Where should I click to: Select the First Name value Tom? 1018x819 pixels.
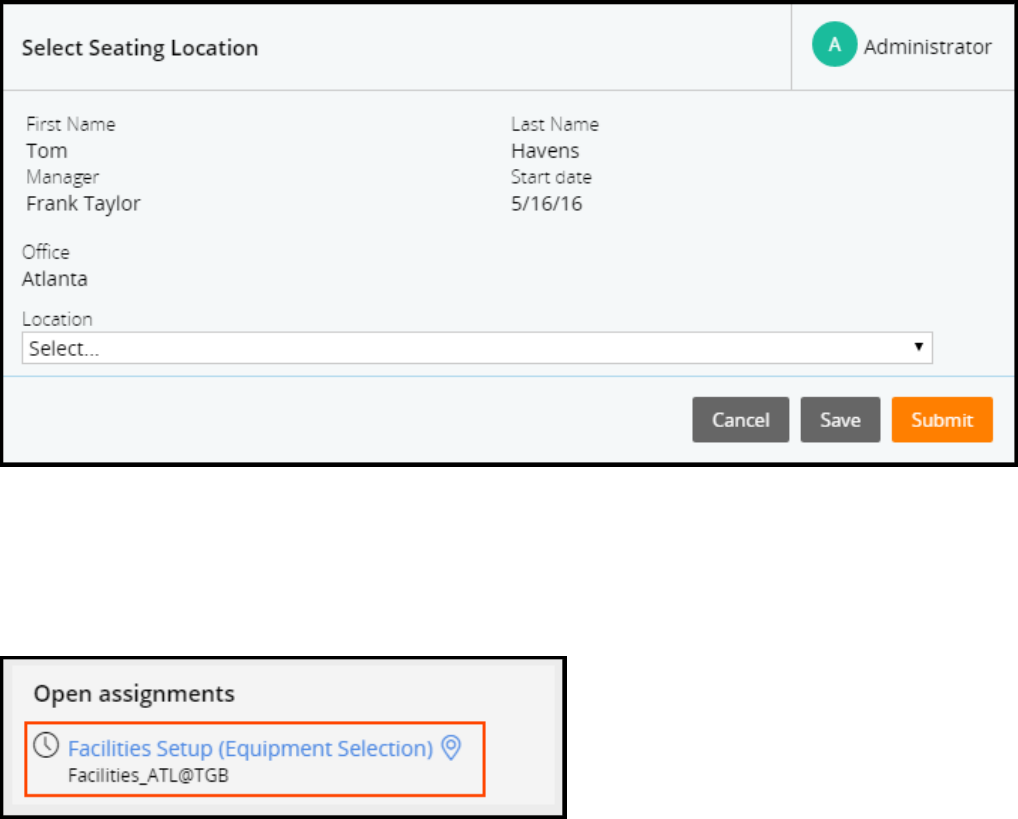click(47, 151)
